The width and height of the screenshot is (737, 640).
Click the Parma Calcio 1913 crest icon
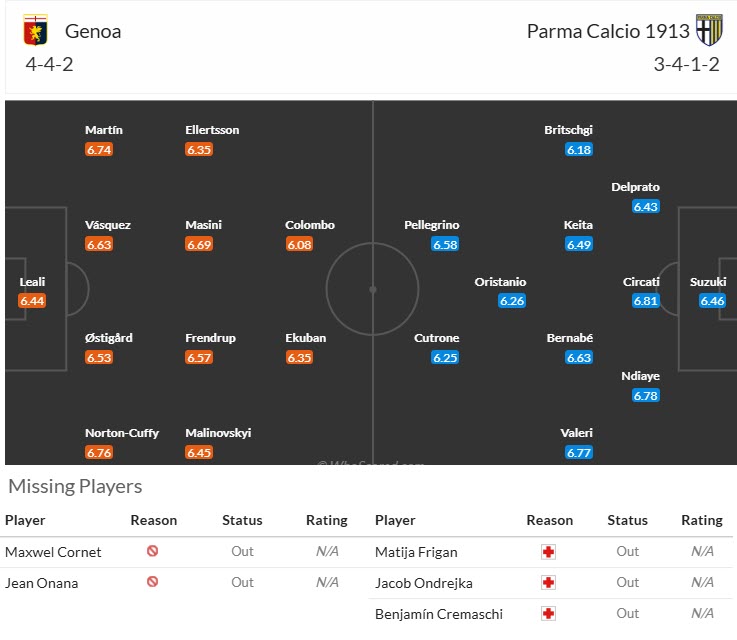(x=709, y=31)
